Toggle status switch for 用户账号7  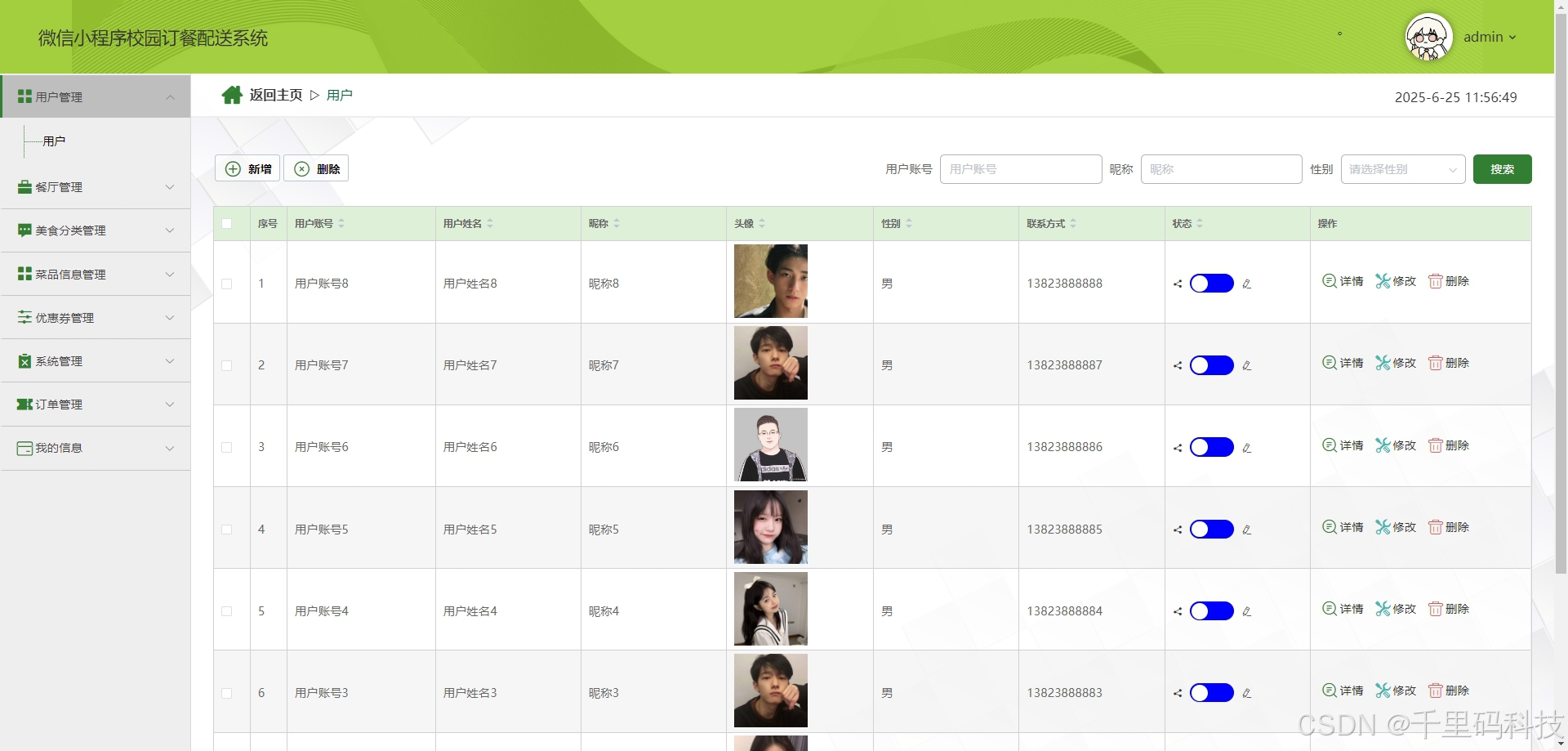pyautogui.click(x=1212, y=365)
